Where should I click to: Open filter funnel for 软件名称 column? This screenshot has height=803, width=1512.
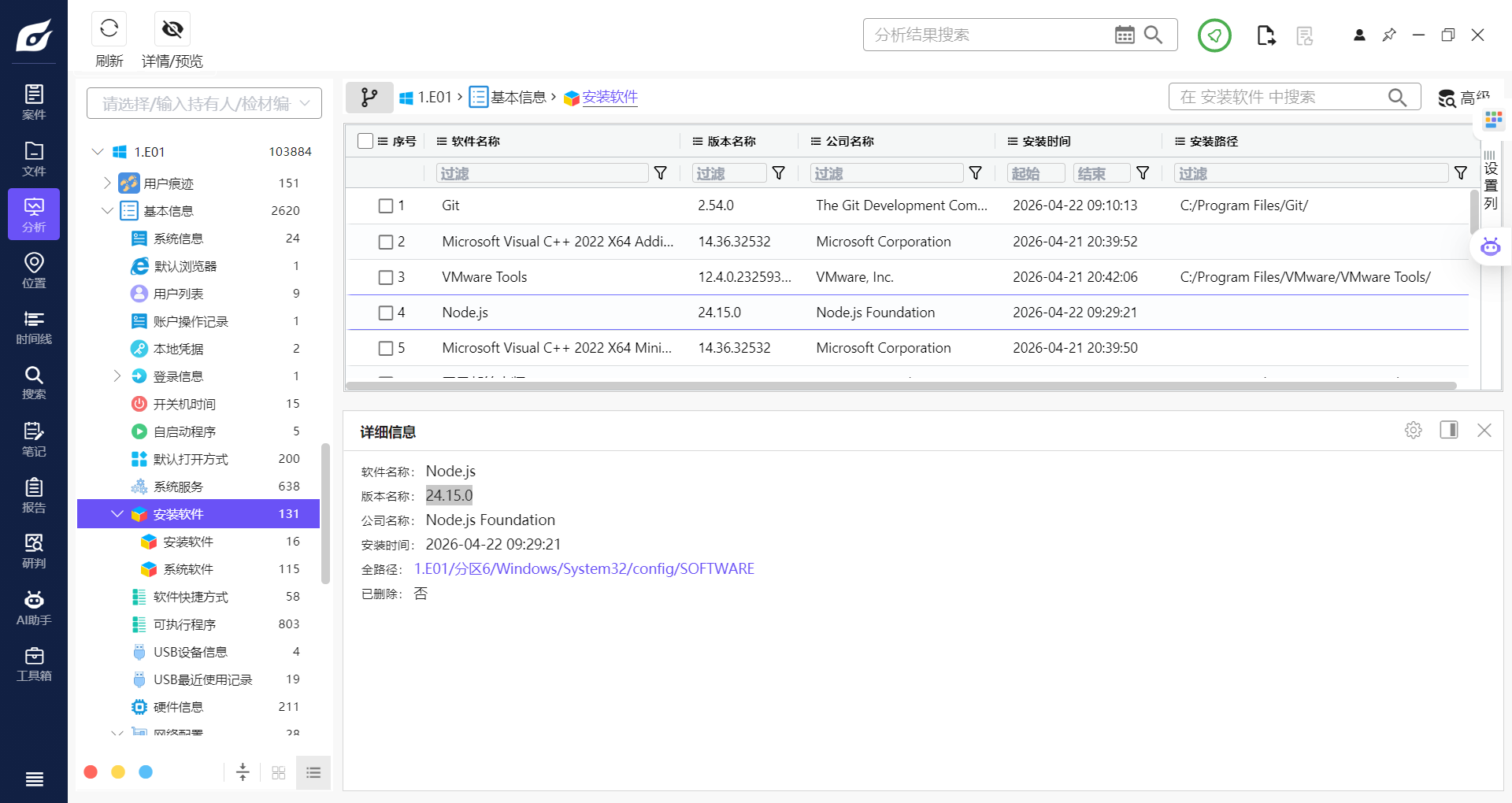(x=661, y=173)
